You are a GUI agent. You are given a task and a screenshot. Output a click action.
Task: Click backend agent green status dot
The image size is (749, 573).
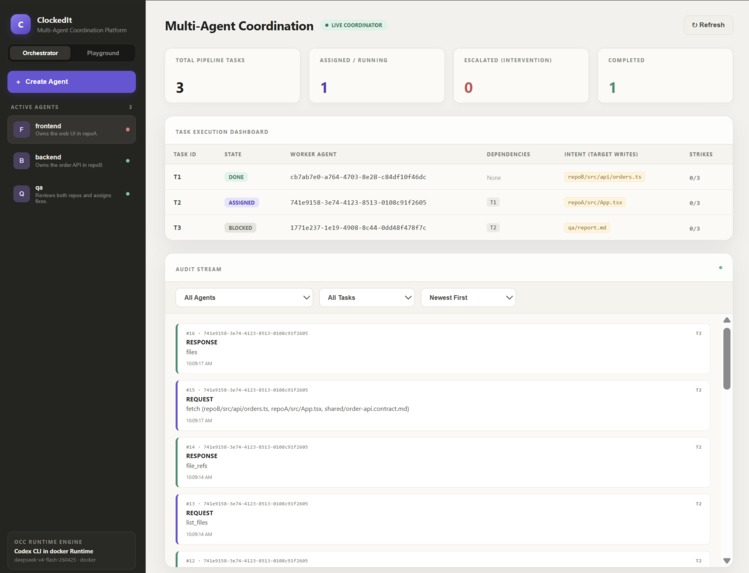[x=128, y=161]
